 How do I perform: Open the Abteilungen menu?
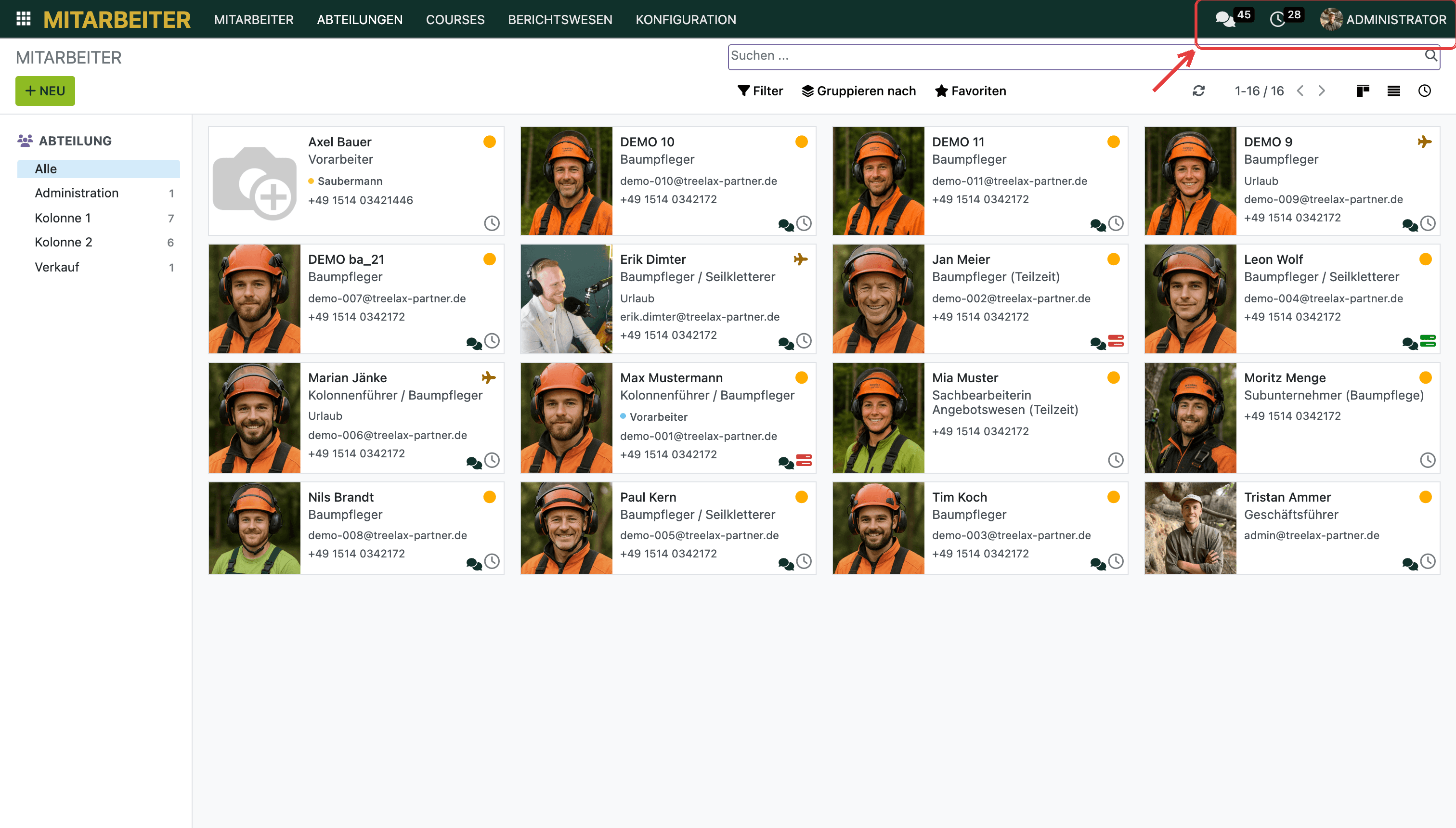tap(360, 19)
